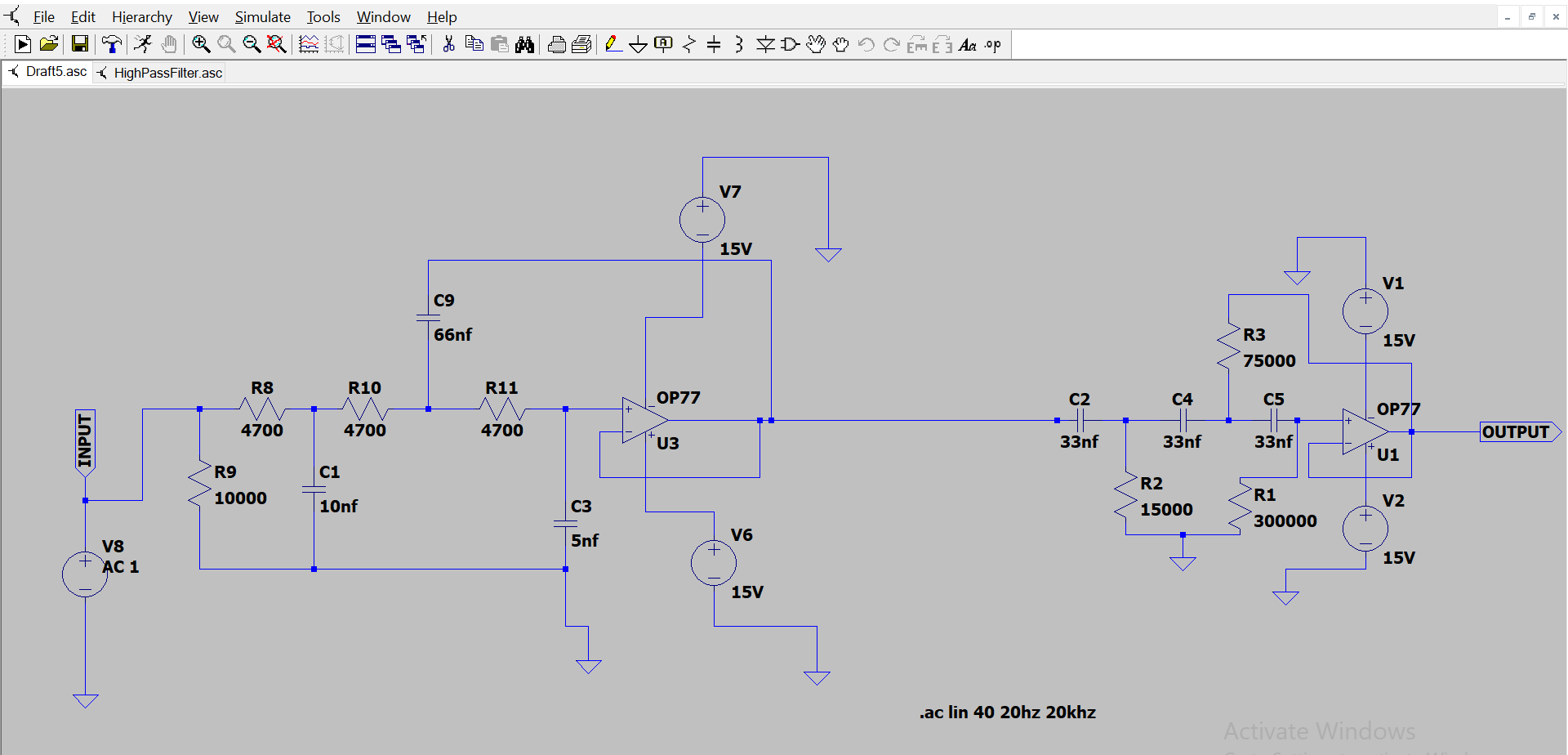The height and width of the screenshot is (755, 1568).
Task: Select the Resistor placement tool
Action: (x=688, y=45)
